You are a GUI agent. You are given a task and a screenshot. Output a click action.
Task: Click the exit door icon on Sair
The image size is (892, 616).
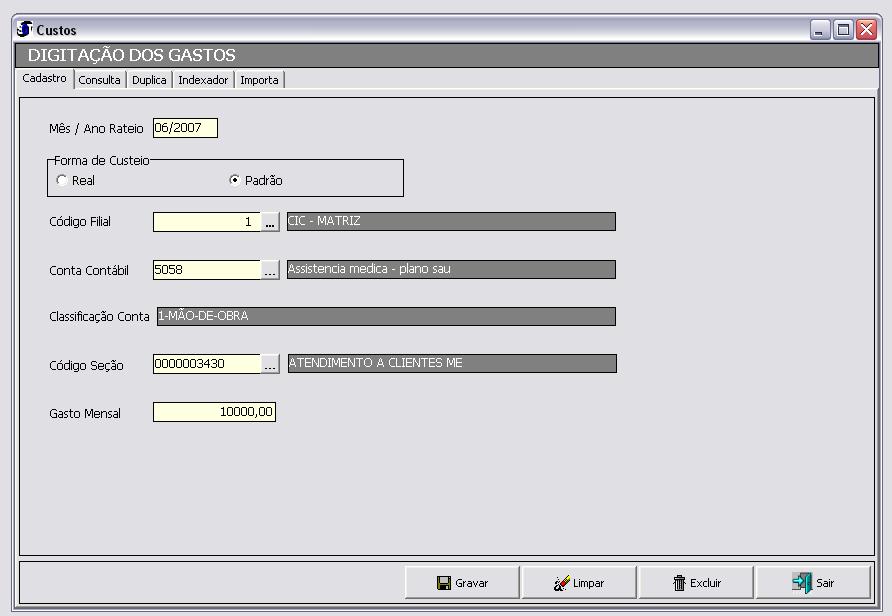[802, 583]
